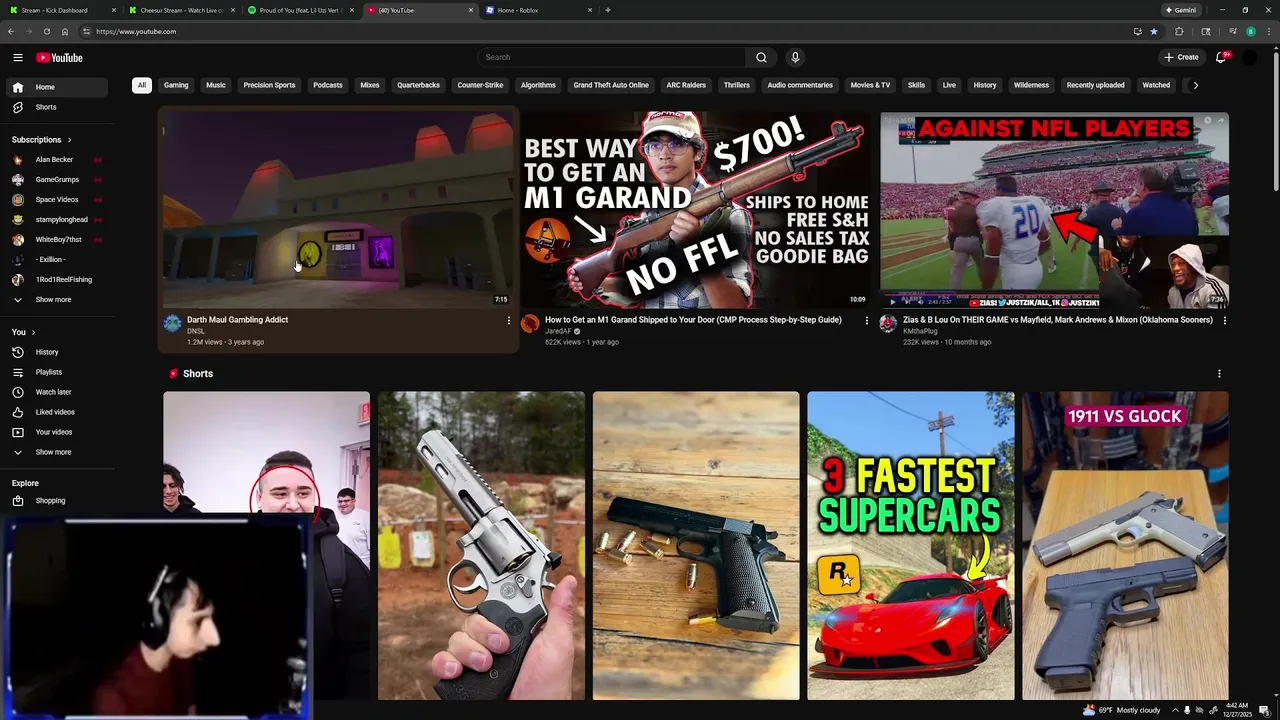Select the Recently uploaded chip
The width and height of the screenshot is (1280, 720).
tap(1095, 85)
